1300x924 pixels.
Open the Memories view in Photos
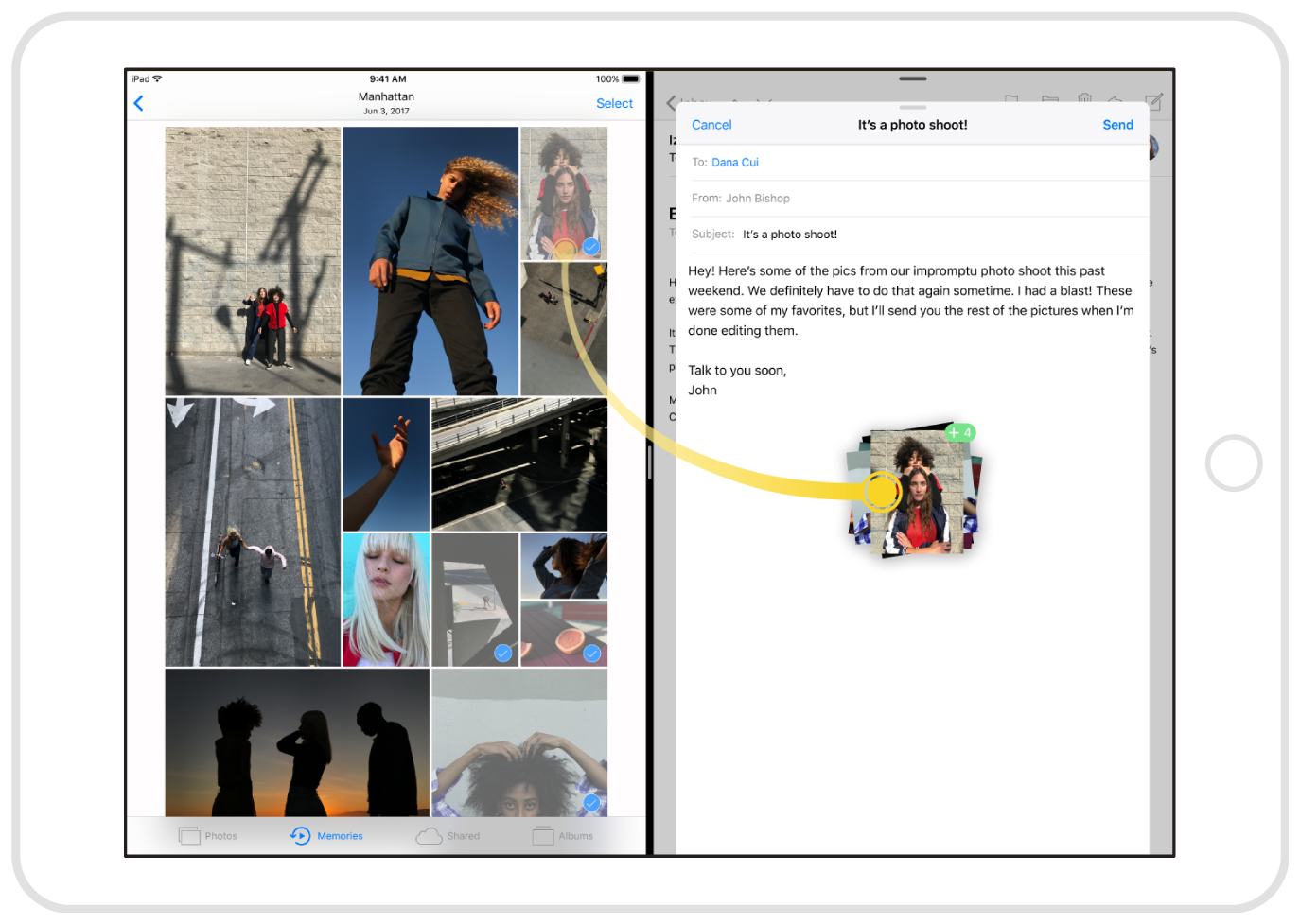pyautogui.click(x=326, y=835)
